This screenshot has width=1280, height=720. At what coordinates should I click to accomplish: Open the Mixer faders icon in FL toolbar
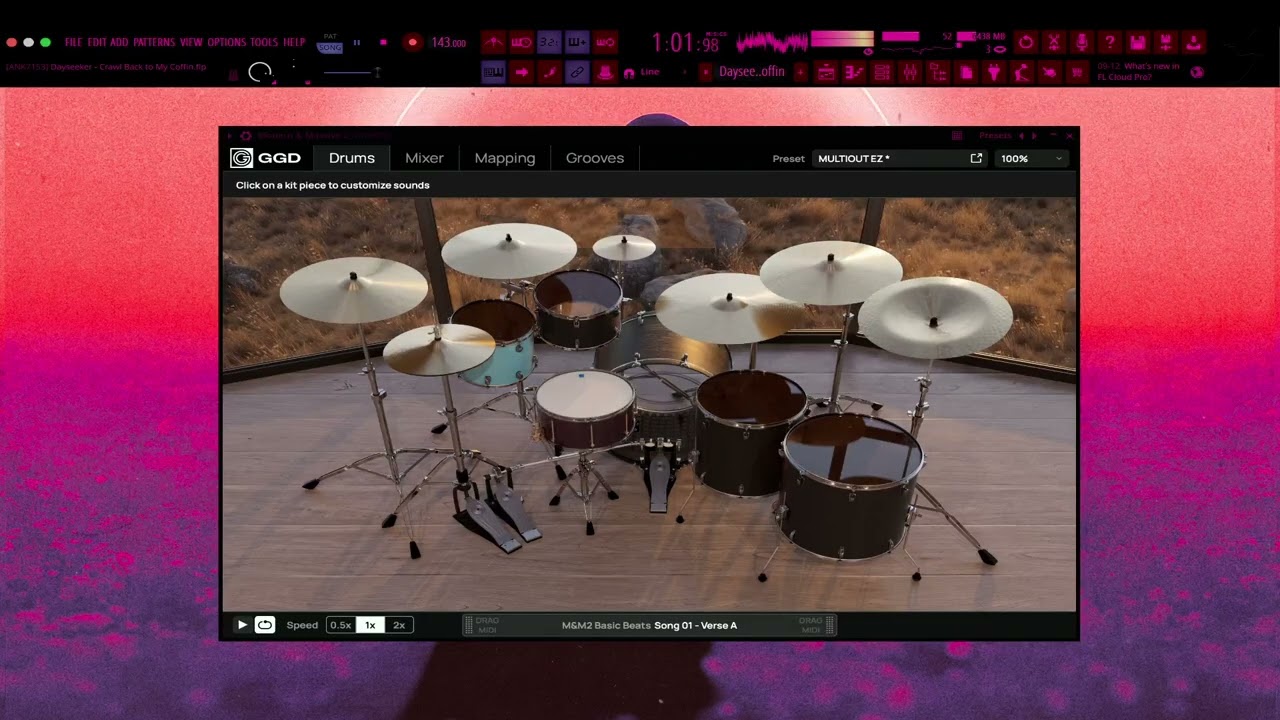tap(910, 72)
